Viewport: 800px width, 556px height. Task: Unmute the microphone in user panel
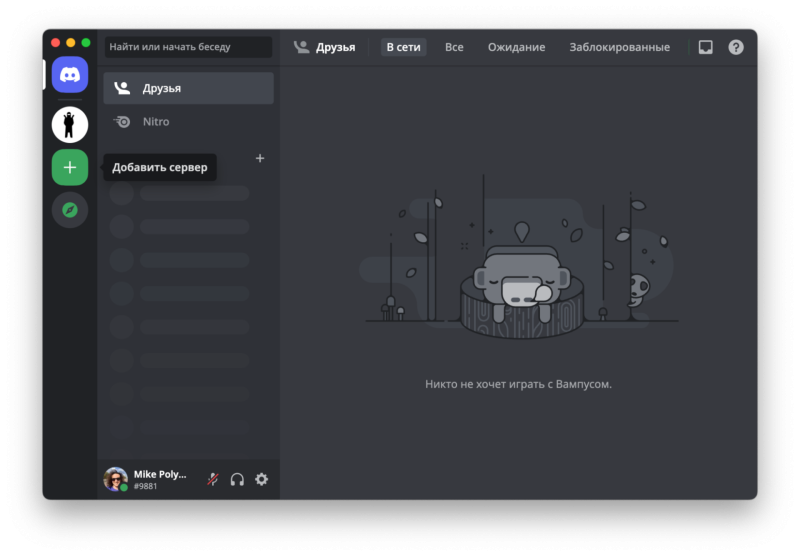213,479
